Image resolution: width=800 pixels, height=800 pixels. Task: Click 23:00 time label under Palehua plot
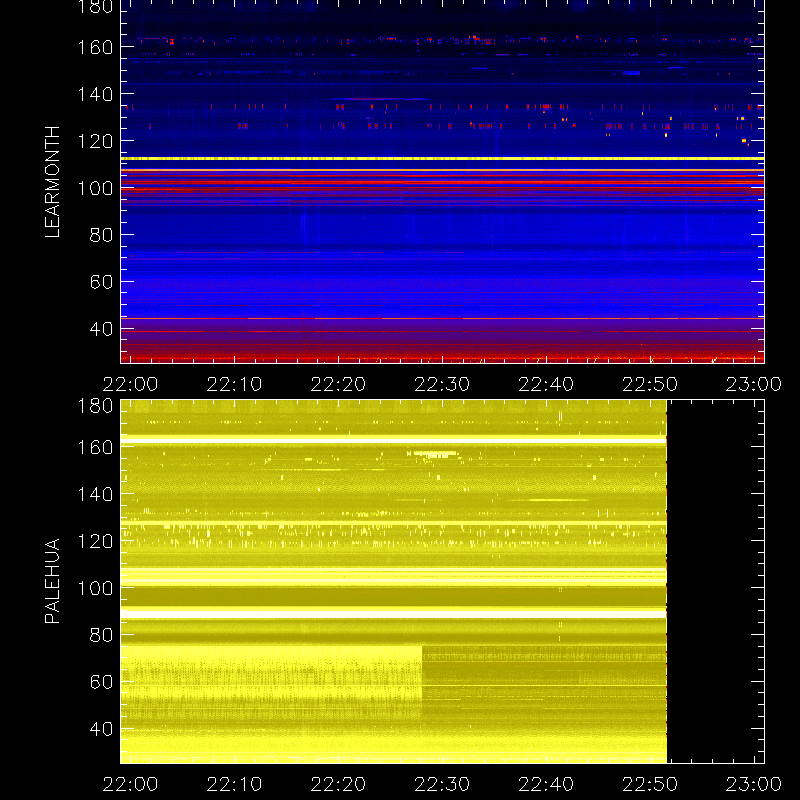click(754, 784)
